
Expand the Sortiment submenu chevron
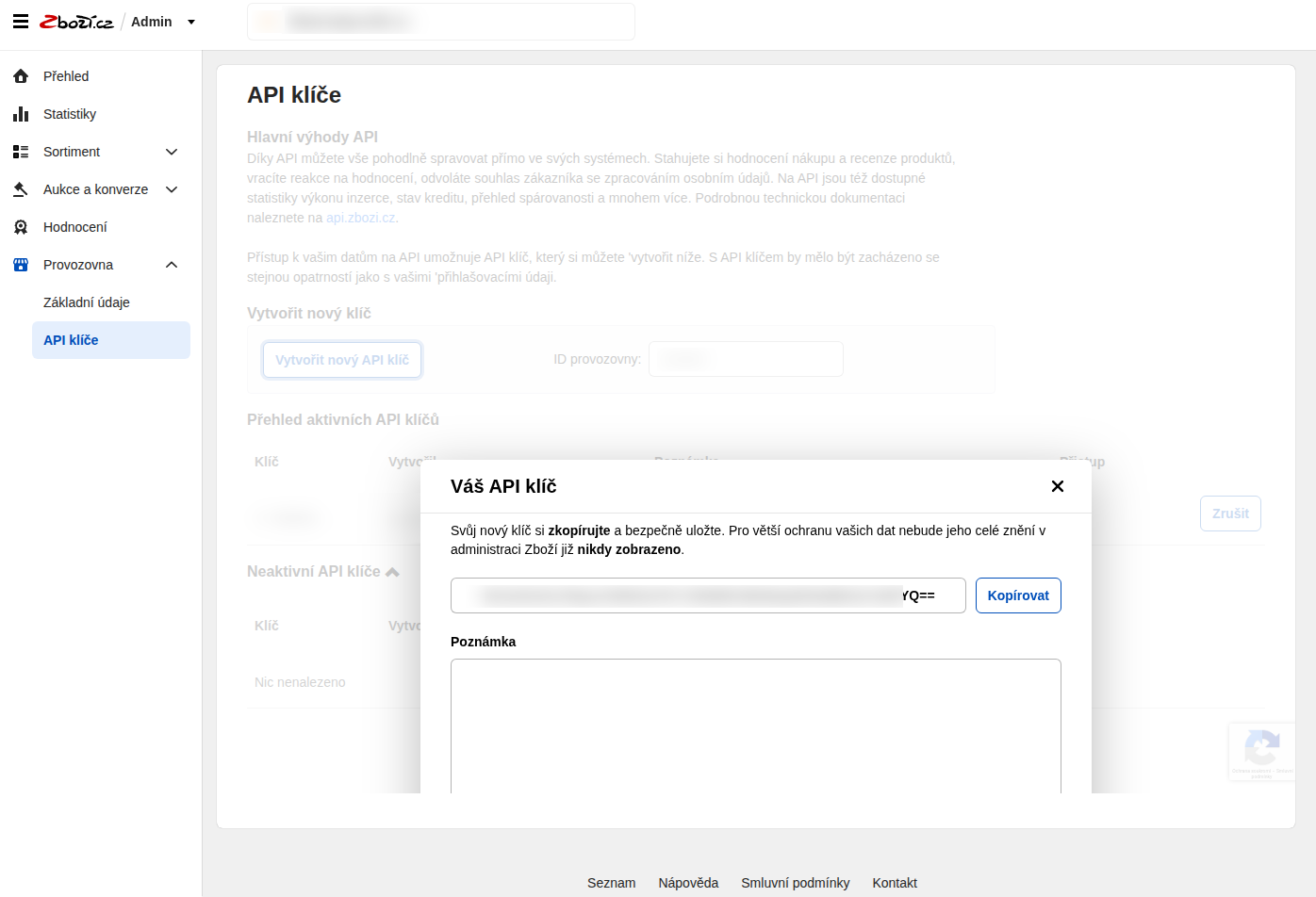point(172,152)
